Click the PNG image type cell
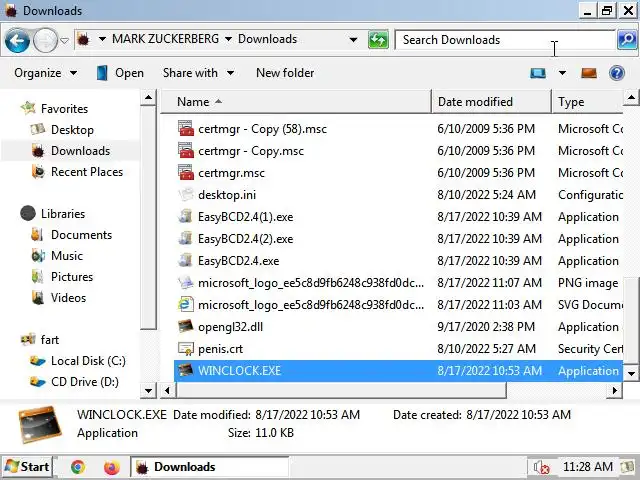 (588, 282)
